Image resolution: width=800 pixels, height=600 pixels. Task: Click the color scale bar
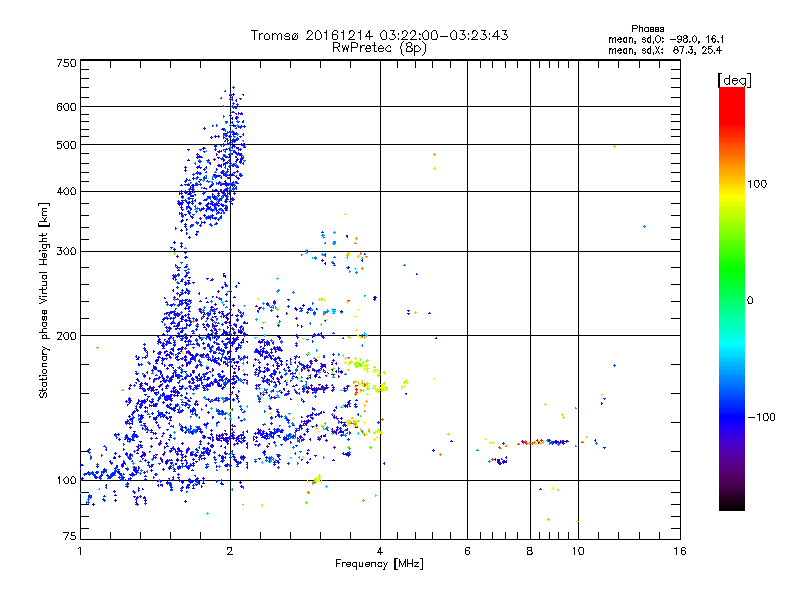point(732,299)
